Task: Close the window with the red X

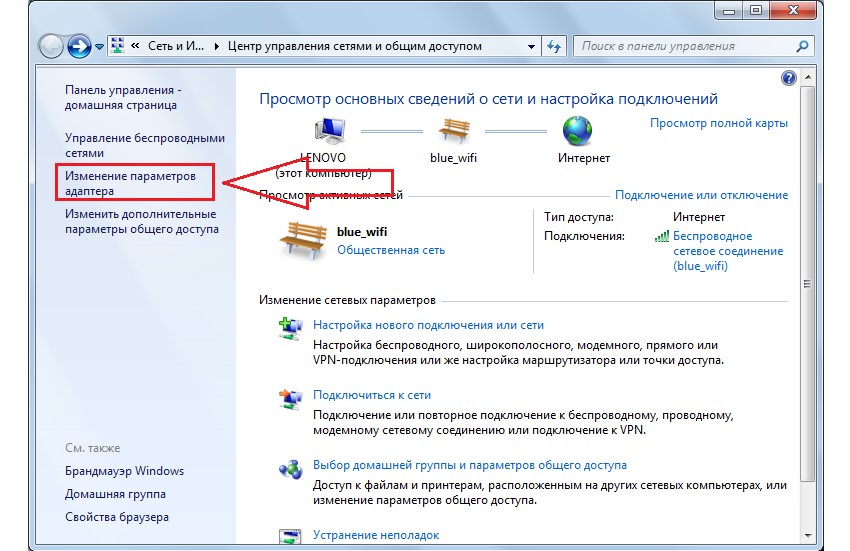Action: [x=793, y=10]
